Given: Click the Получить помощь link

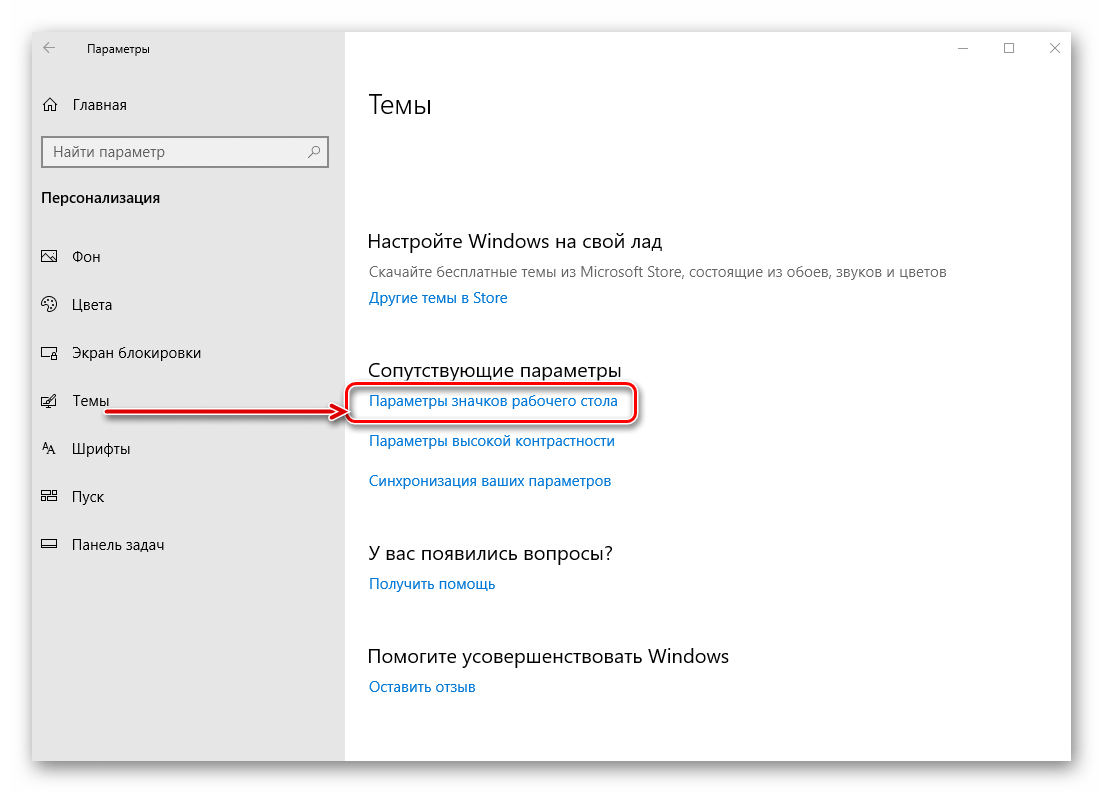Looking at the screenshot, I should tap(432, 584).
